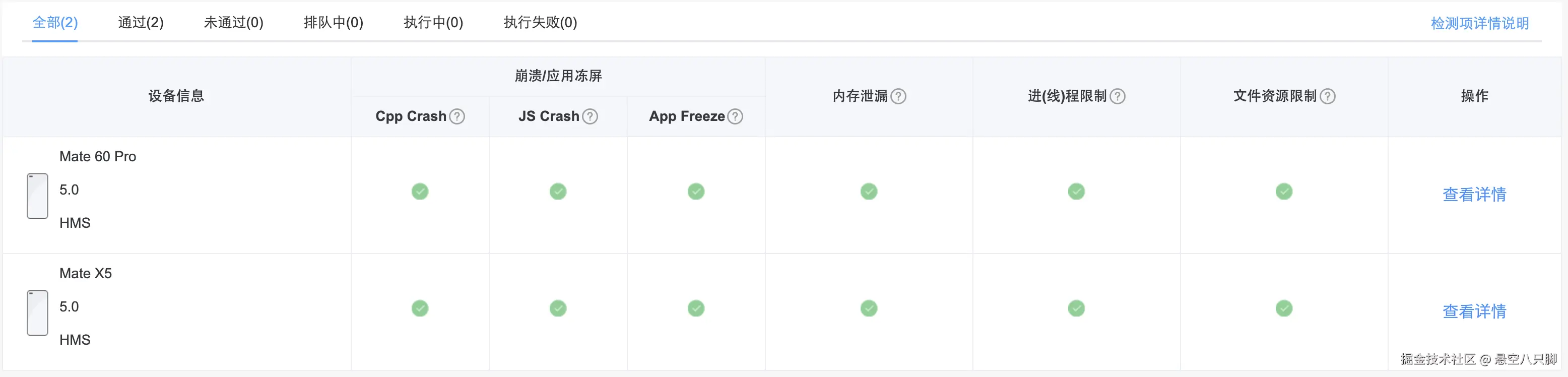The height and width of the screenshot is (377, 1568).
Task: Click the JS Crash question mark icon
Action: (x=589, y=116)
